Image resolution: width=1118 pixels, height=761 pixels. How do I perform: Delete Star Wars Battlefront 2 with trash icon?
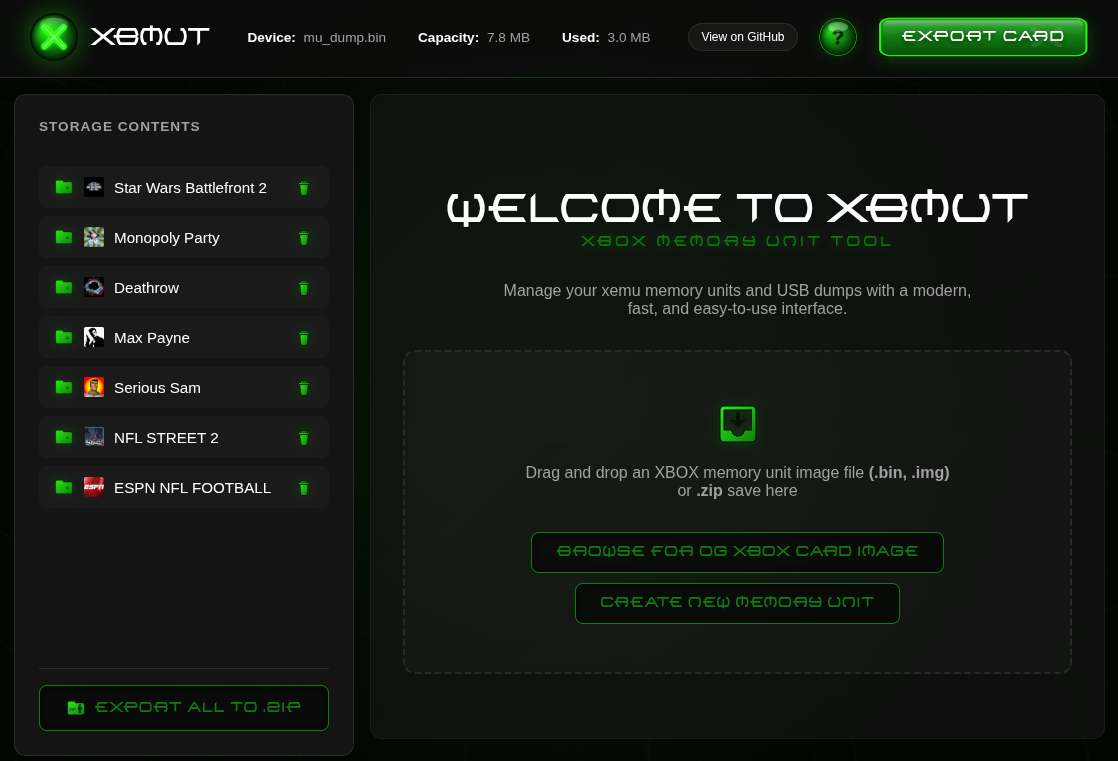(x=303, y=187)
